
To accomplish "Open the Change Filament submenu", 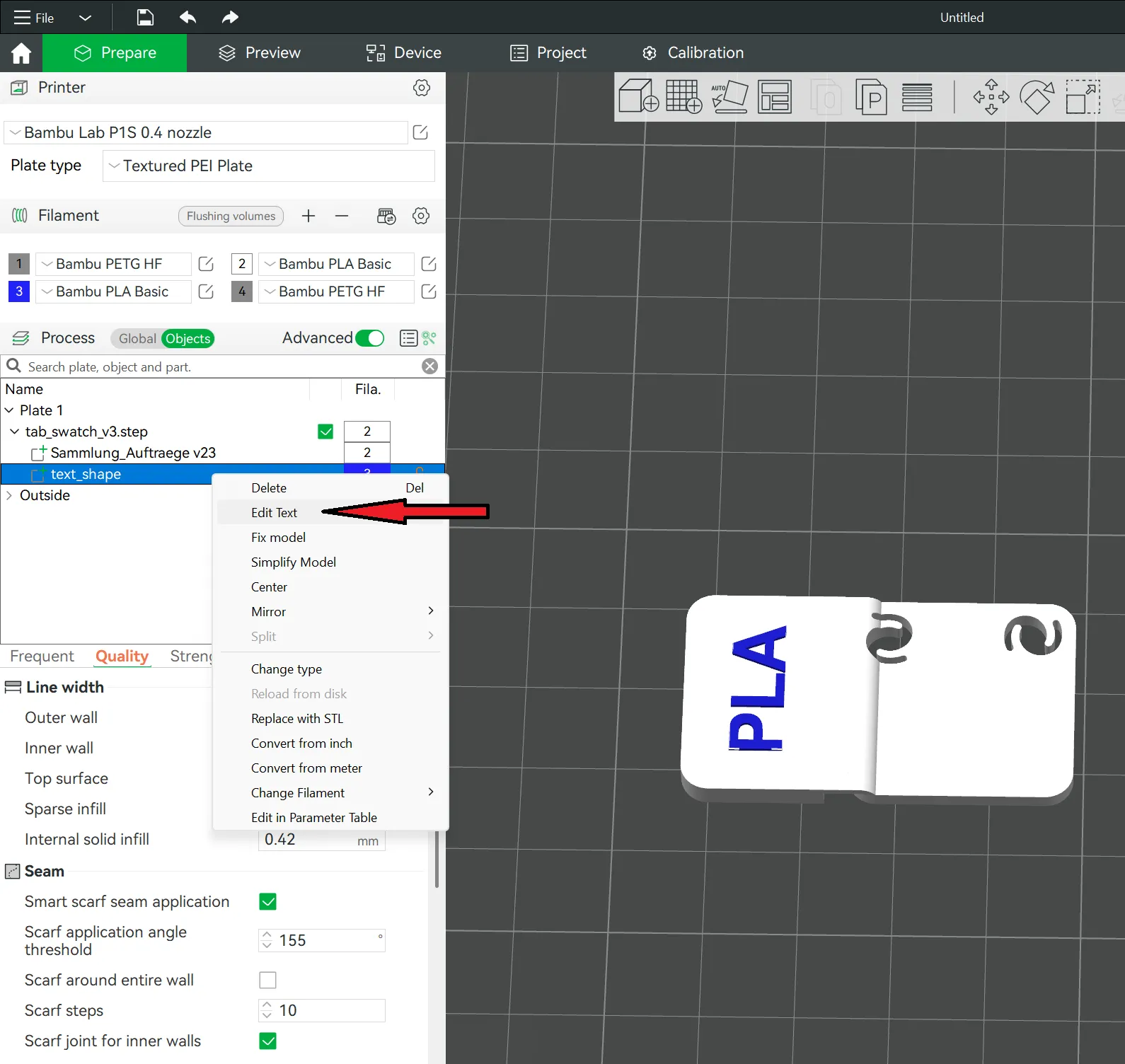I will [330, 793].
